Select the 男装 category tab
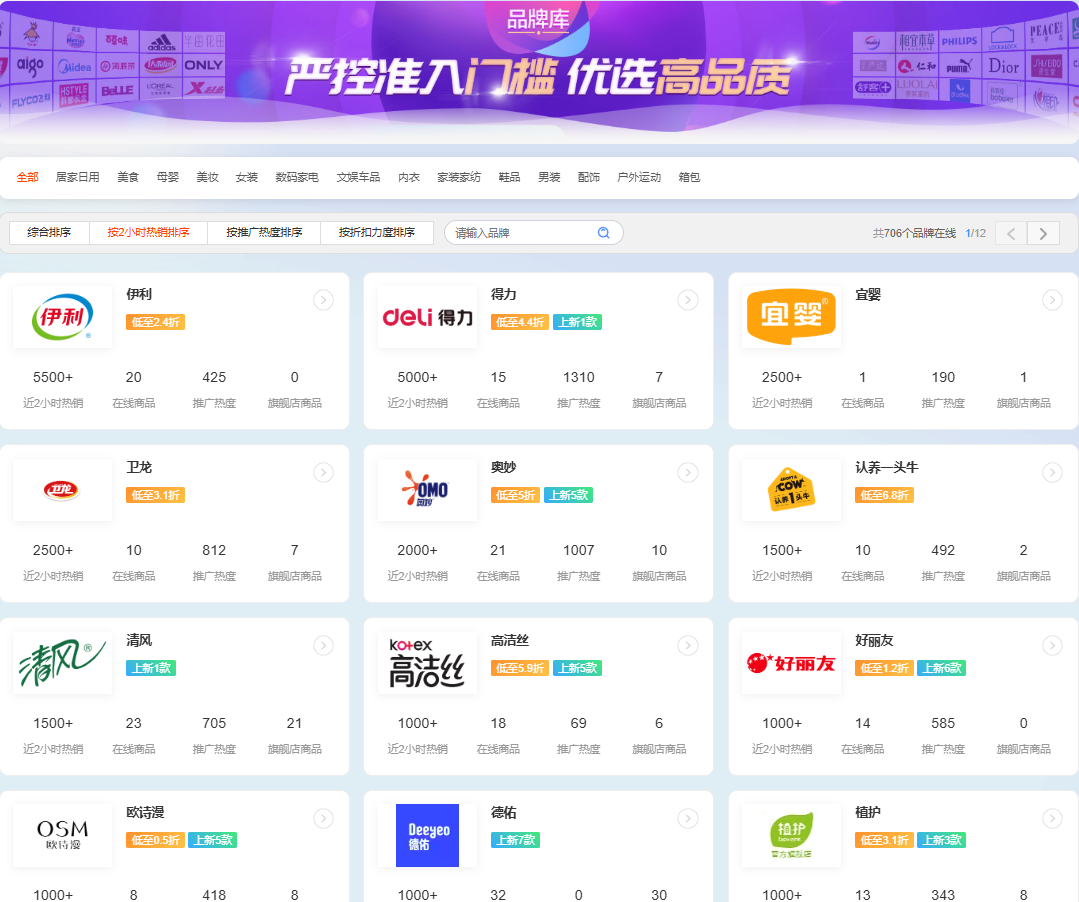Image resolution: width=1079 pixels, height=902 pixels. [x=549, y=178]
